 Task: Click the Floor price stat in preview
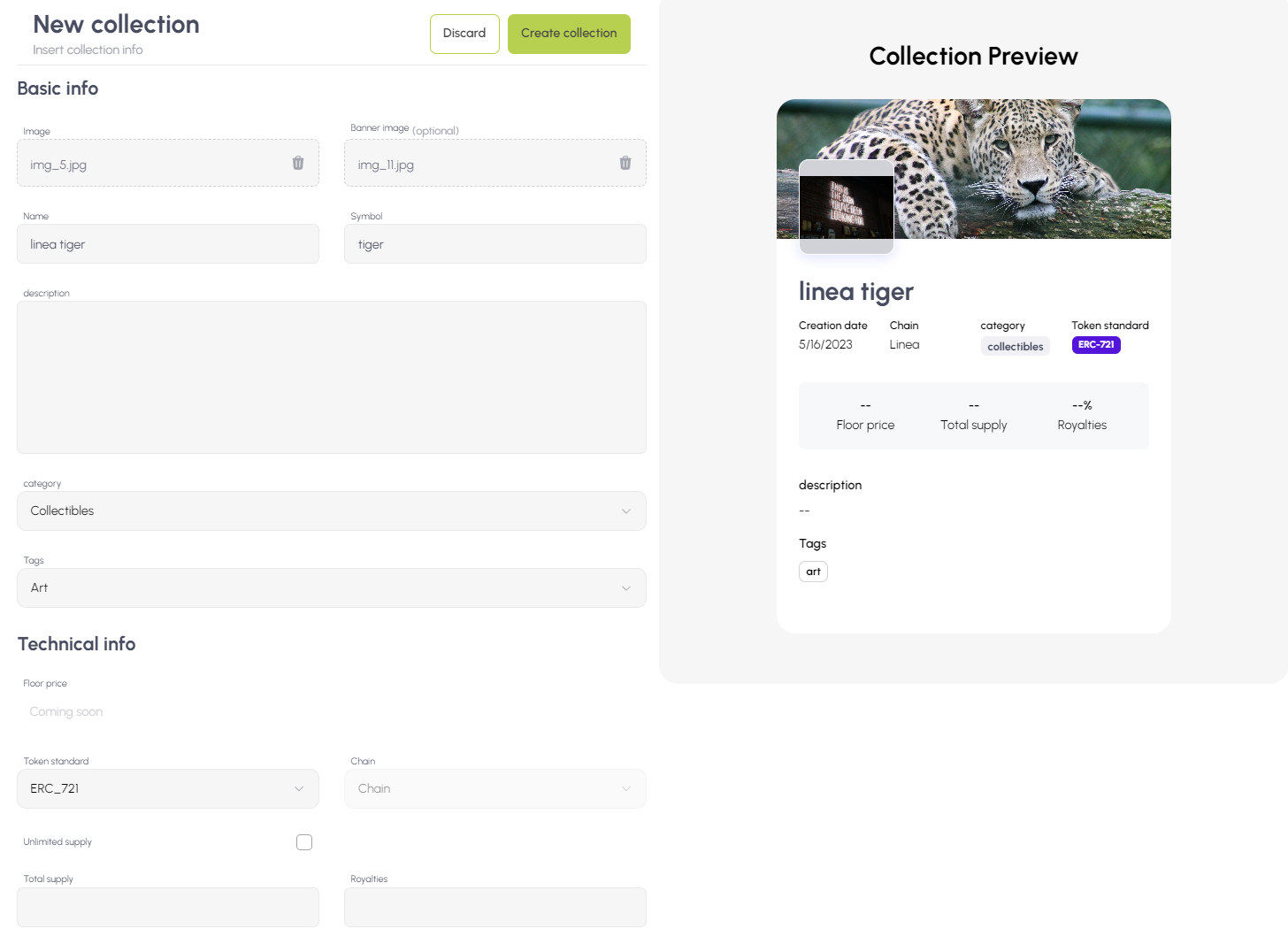pos(865,416)
